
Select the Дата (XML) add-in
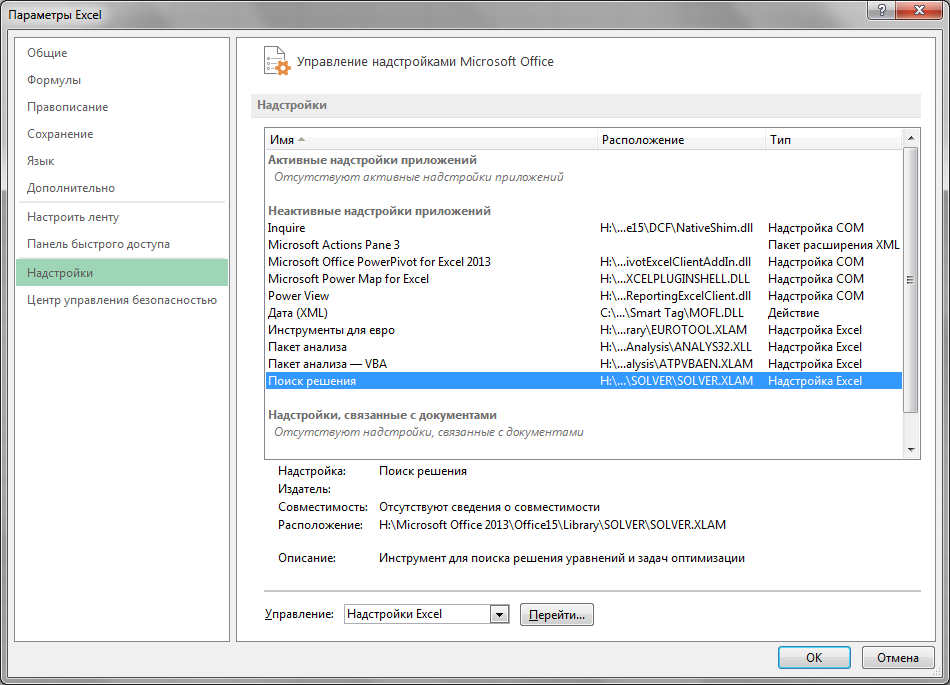click(x=583, y=313)
